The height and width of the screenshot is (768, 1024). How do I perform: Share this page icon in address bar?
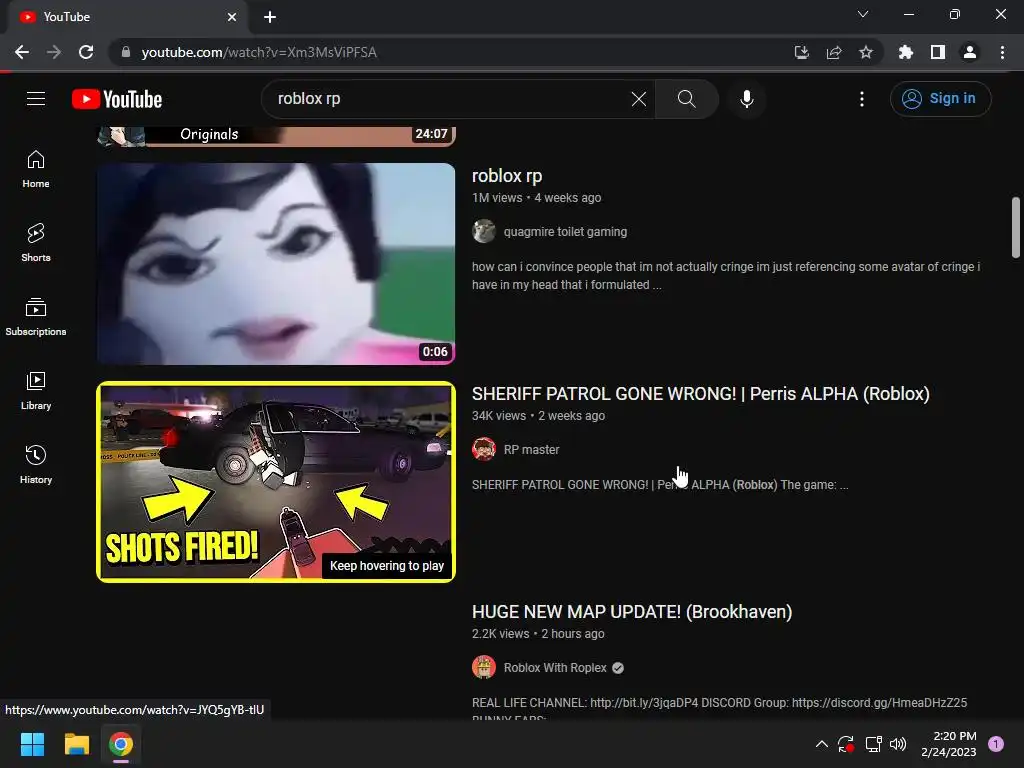833,52
